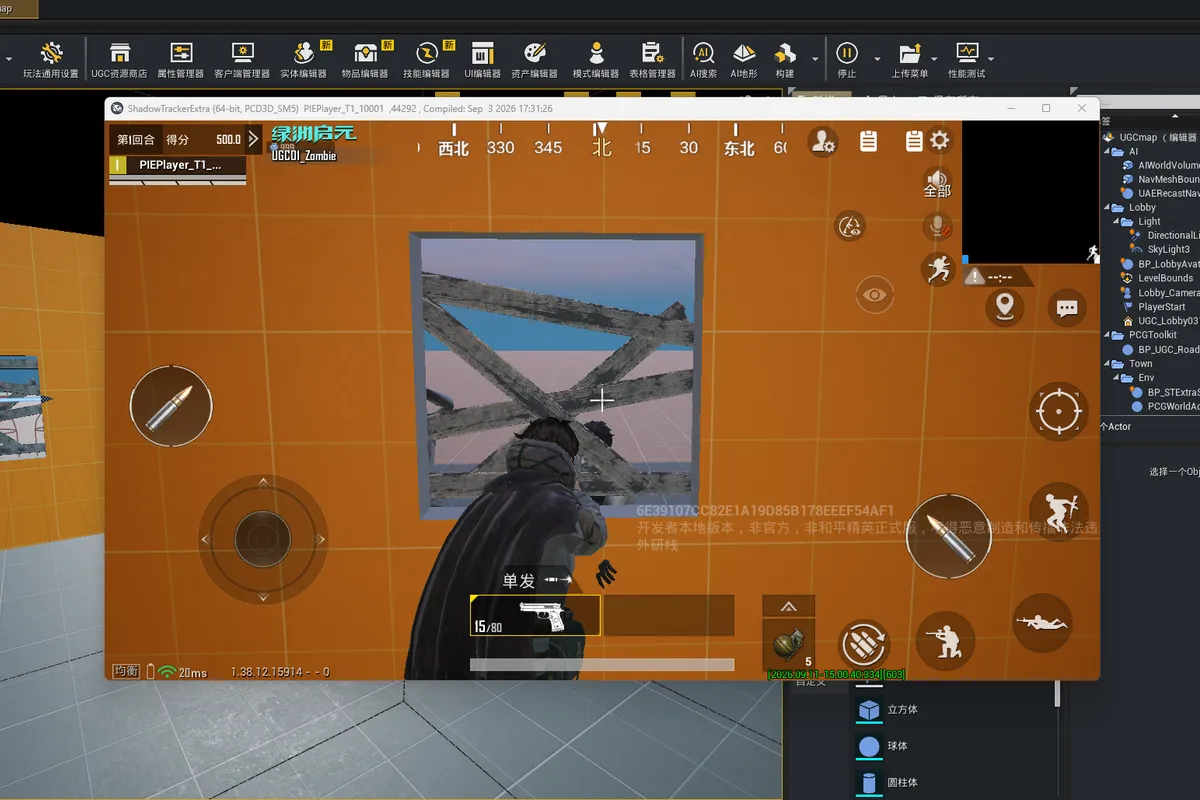Tap the jump button
The height and width of the screenshot is (800, 1200).
(1059, 512)
